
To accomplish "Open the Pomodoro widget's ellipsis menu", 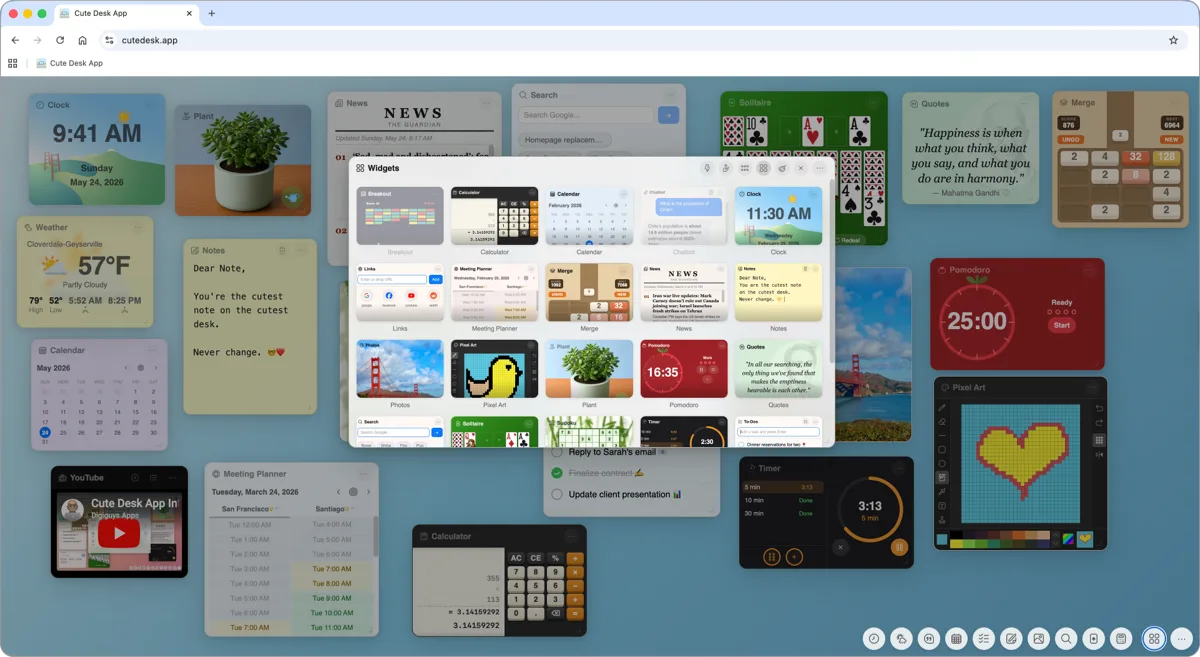I will coord(1089,270).
